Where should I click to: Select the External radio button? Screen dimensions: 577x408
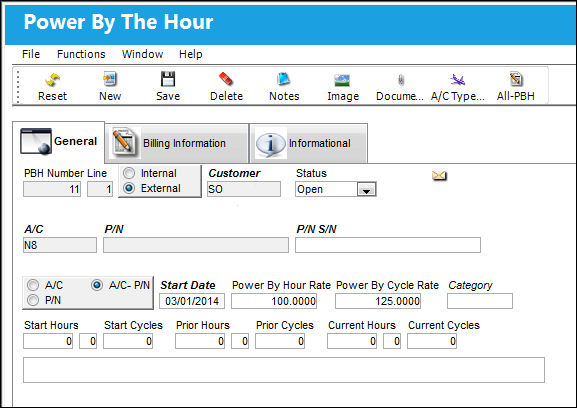coord(129,188)
